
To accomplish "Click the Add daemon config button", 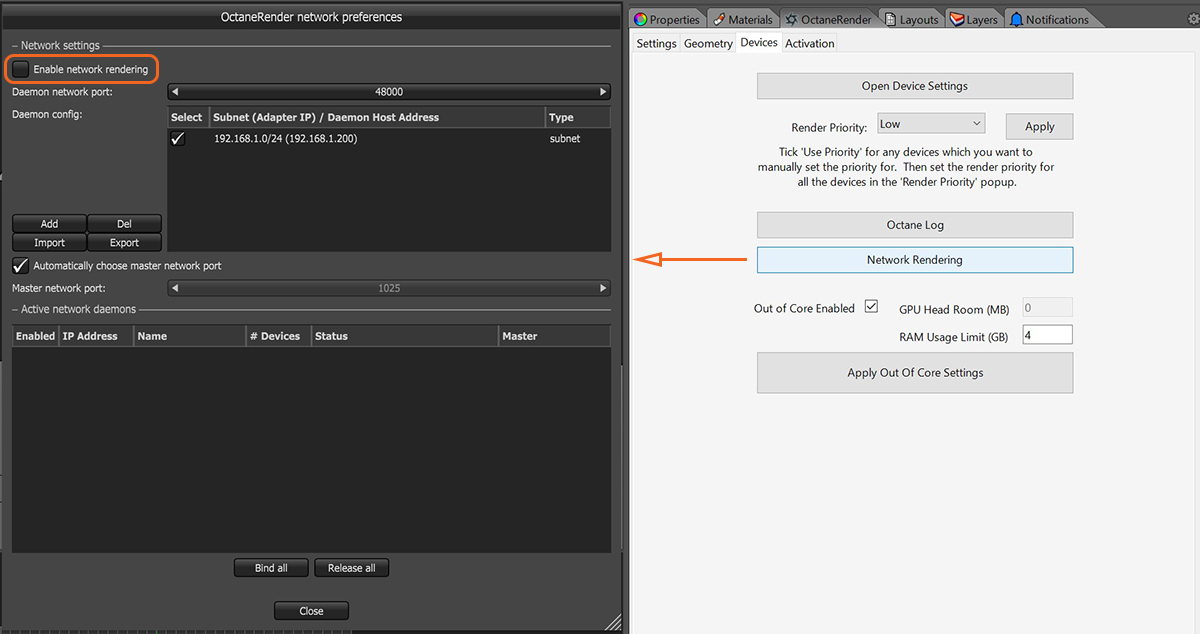I will 49,224.
